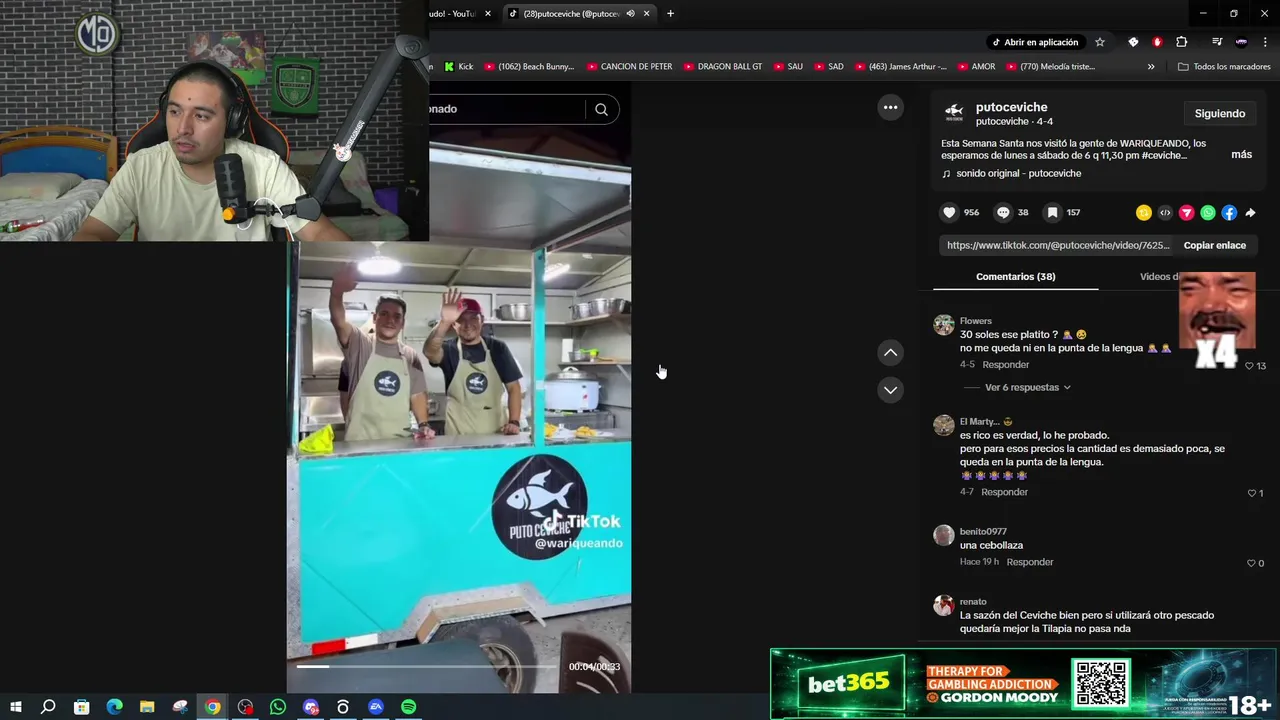Open the Spotify taskbar icon
The image size is (1280, 720).
click(x=408, y=707)
